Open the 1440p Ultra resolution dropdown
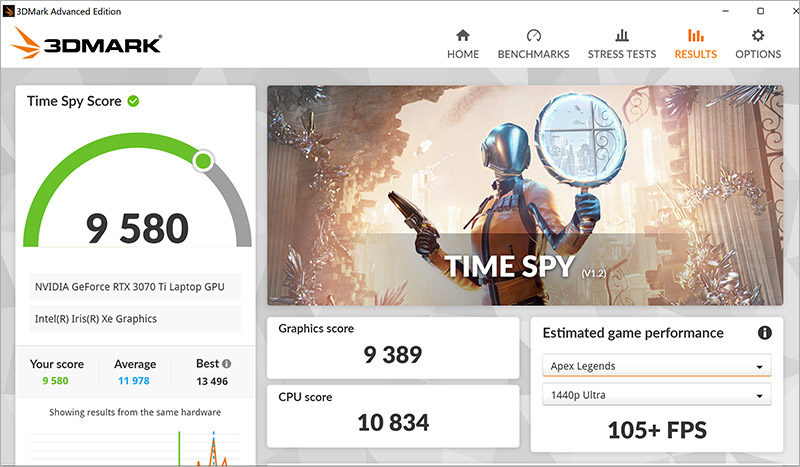Image resolution: width=800 pixels, height=467 pixels. pos(657,395)
